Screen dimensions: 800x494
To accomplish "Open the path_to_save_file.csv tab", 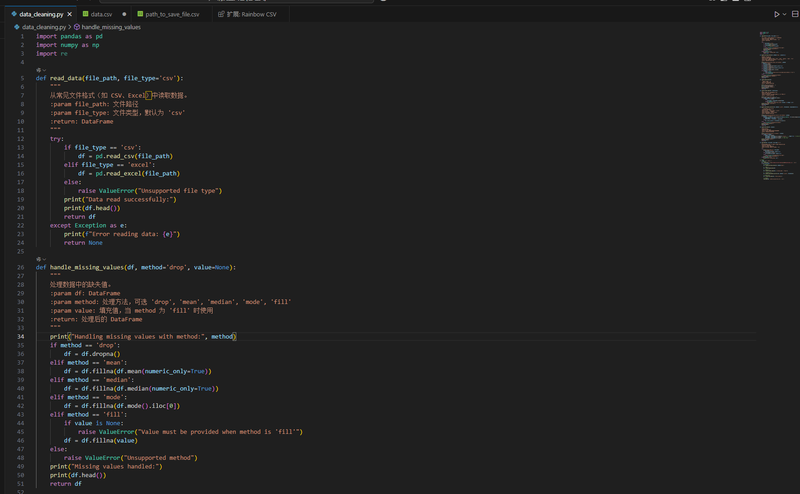I will (x=172, y=14).
